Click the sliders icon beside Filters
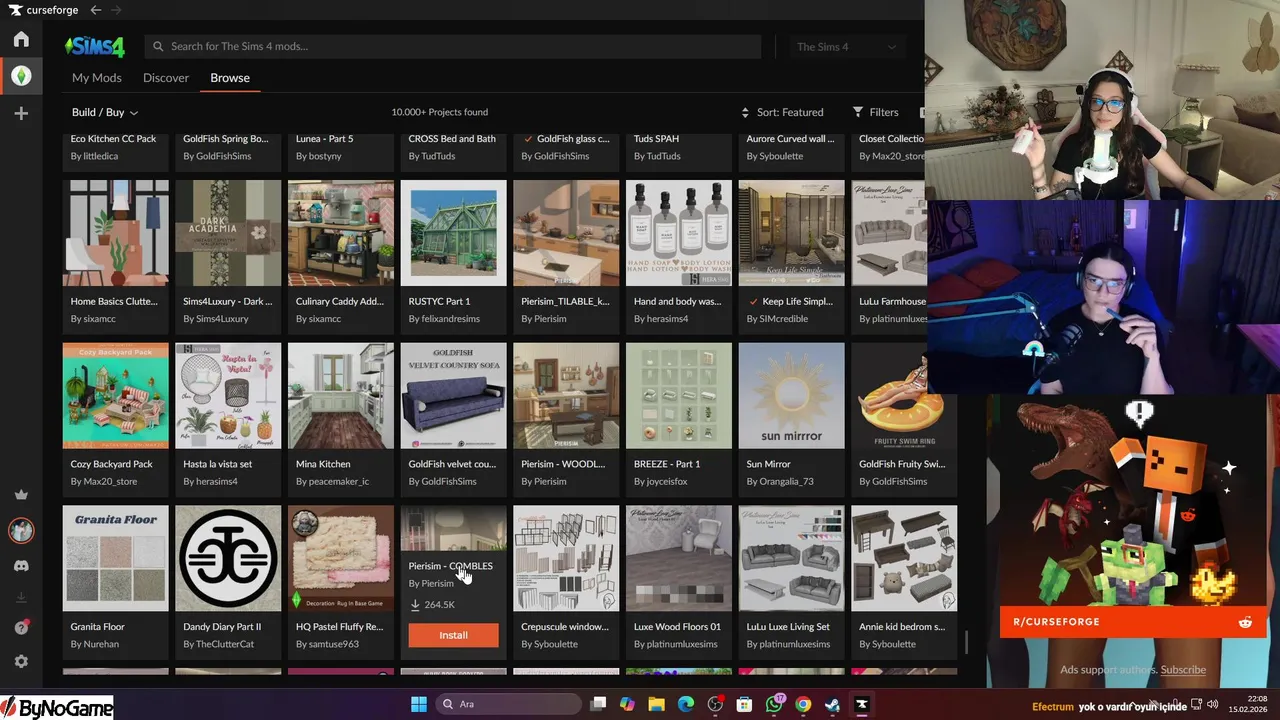 [x=858, y=112]
